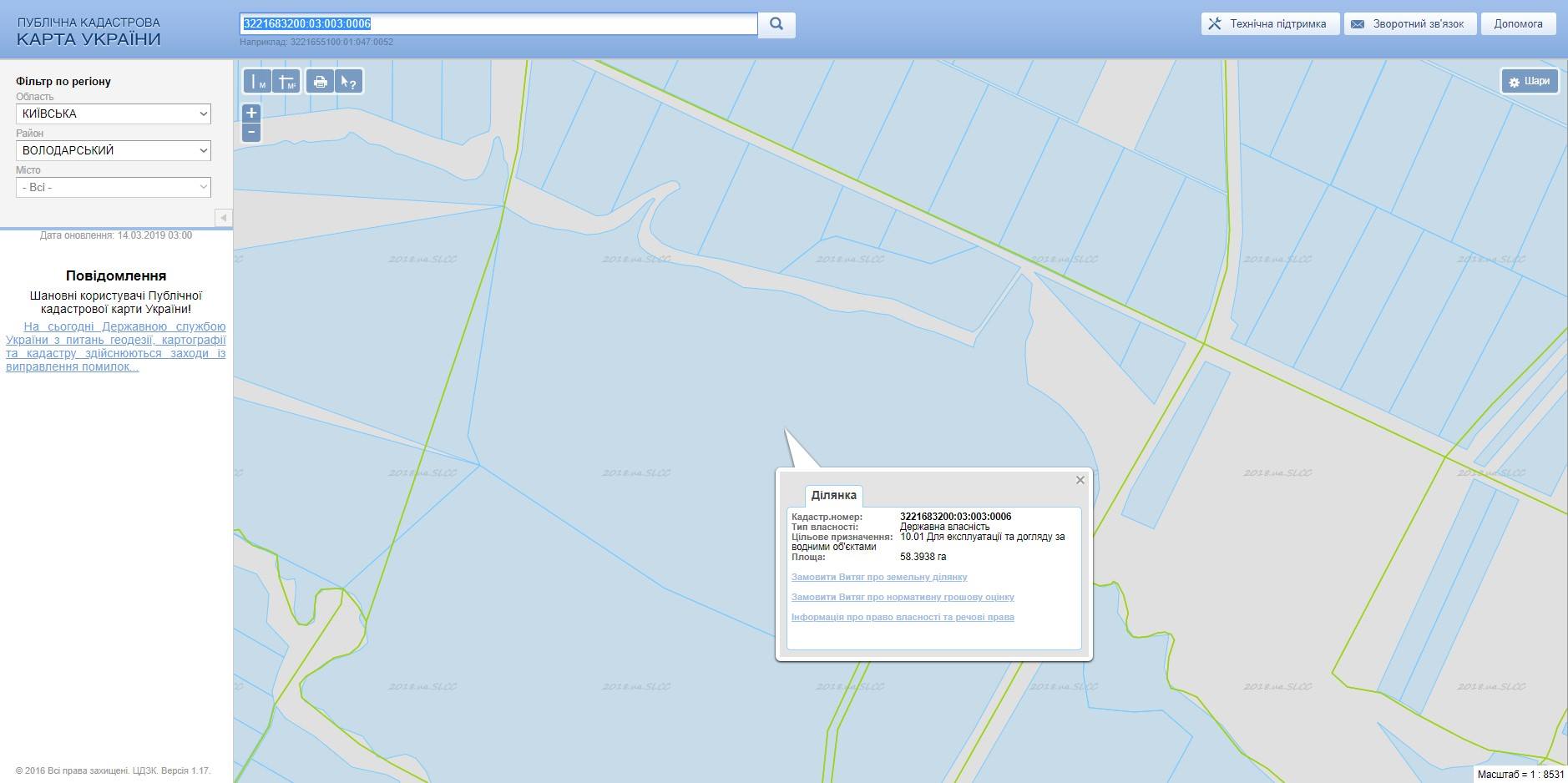Select the area measurement tool
The width and height of the screenshot is (1568, 783).
click(x=286, y=82)
